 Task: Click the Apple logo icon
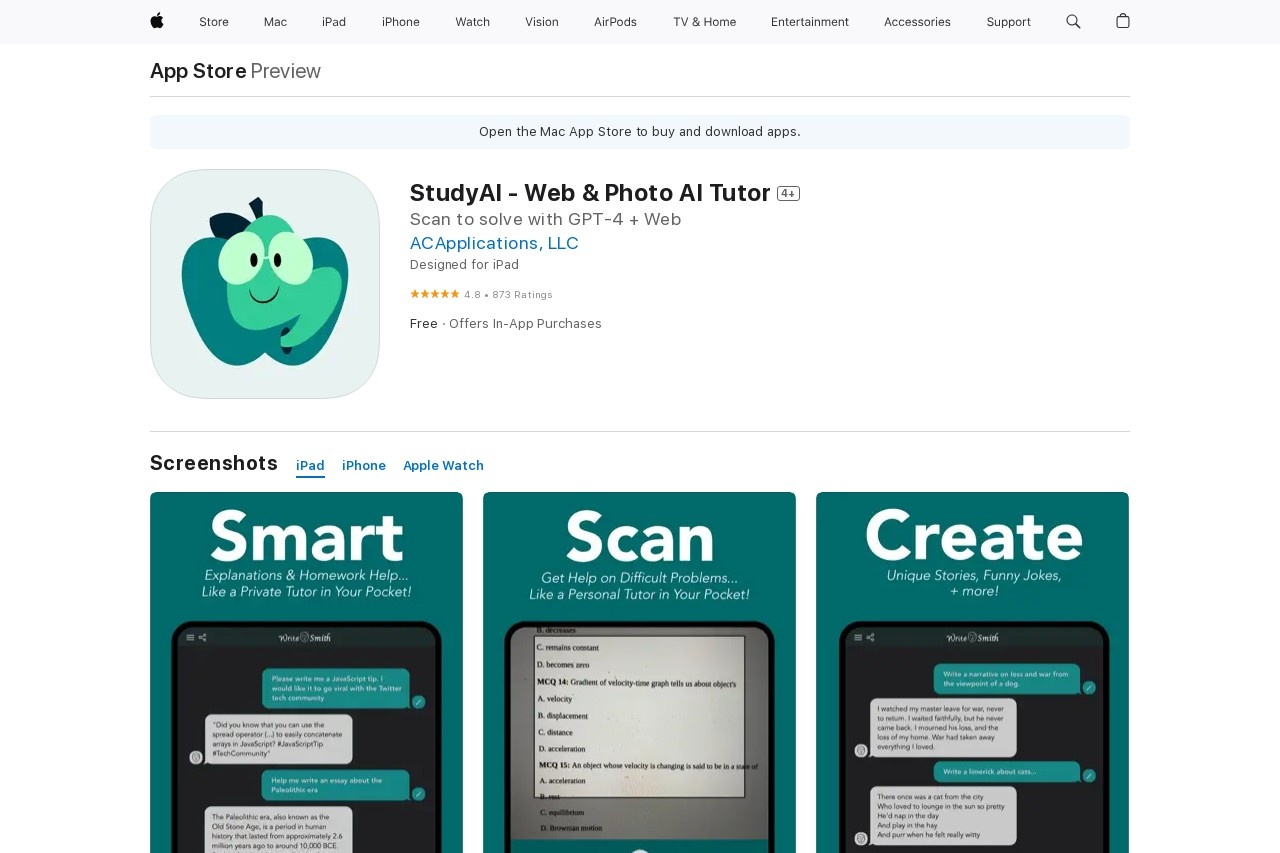click(x=157, y=21)
